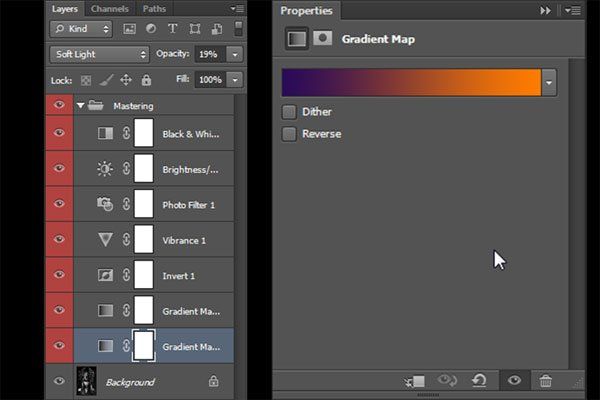600x400 pixels.
Task: Click lock position move icon
Action: pos(126,80)
